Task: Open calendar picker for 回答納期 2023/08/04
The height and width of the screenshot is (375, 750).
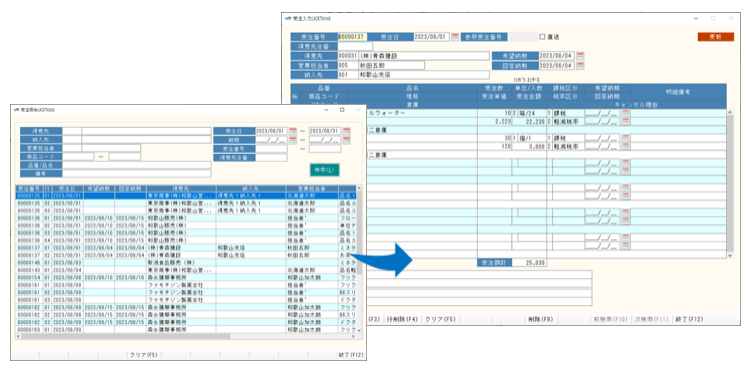Action: pos(581,66)
